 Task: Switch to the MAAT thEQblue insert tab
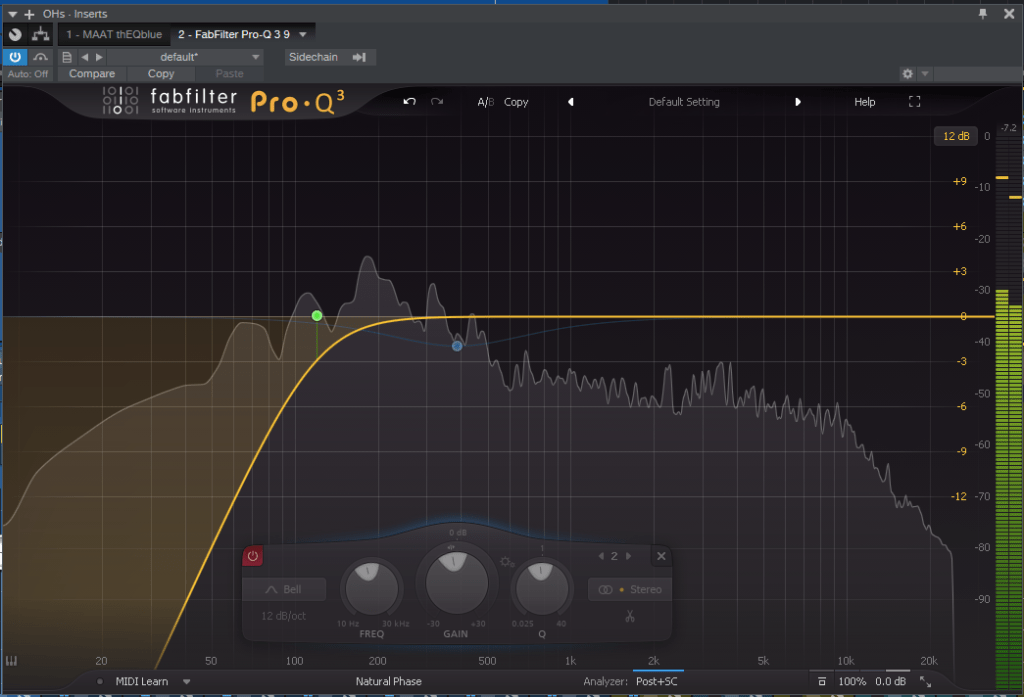click(x=113, y=35)
